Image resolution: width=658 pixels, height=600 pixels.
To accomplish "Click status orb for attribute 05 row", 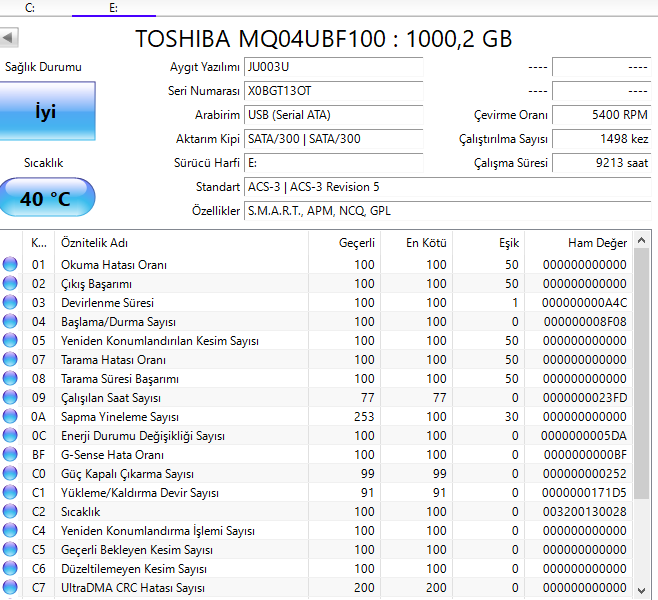I will click(x=10, y=340).
